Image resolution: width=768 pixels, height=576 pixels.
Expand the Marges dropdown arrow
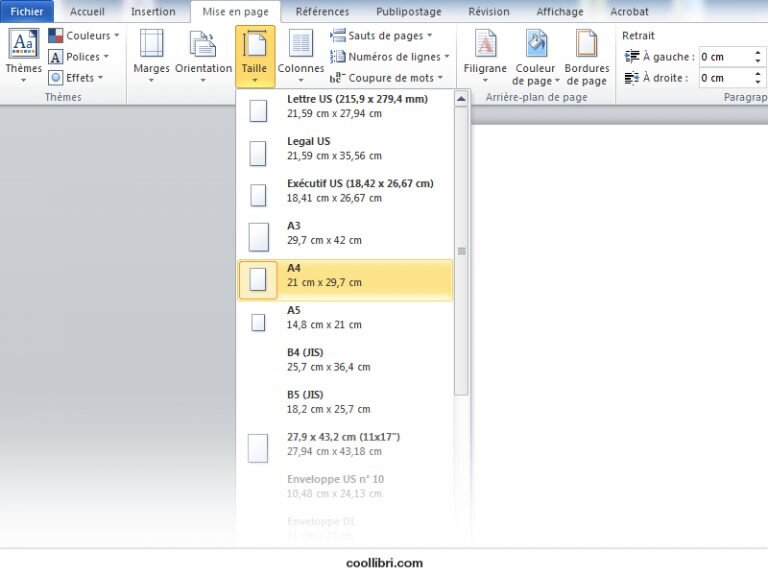[x=151, y=80]
